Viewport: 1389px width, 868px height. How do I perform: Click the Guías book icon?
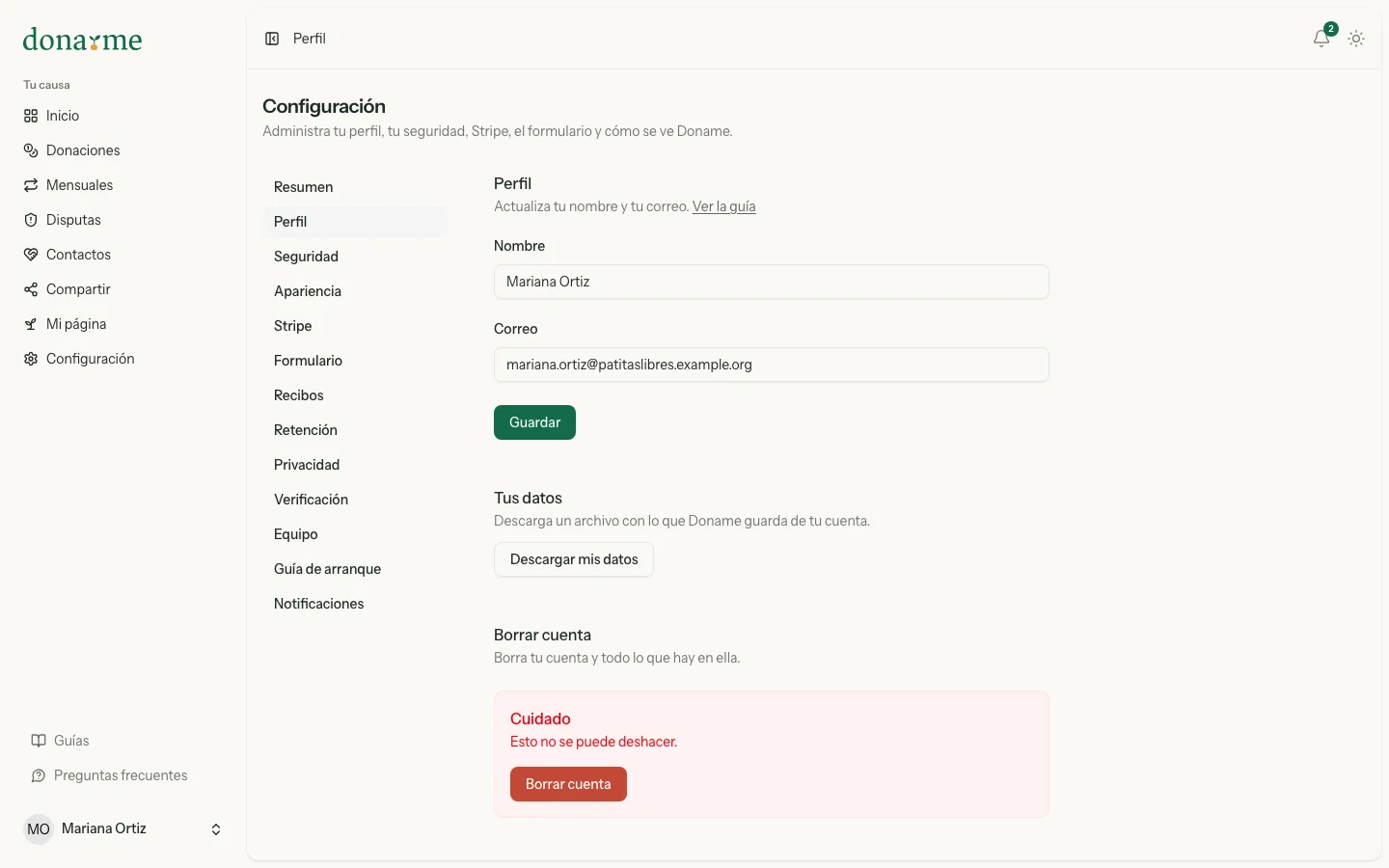point(39,741)
